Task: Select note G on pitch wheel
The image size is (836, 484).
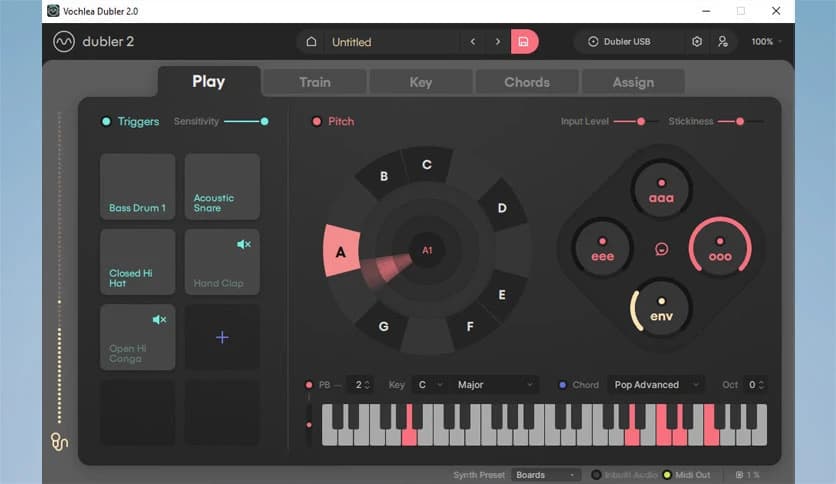Action: (383, 326)
